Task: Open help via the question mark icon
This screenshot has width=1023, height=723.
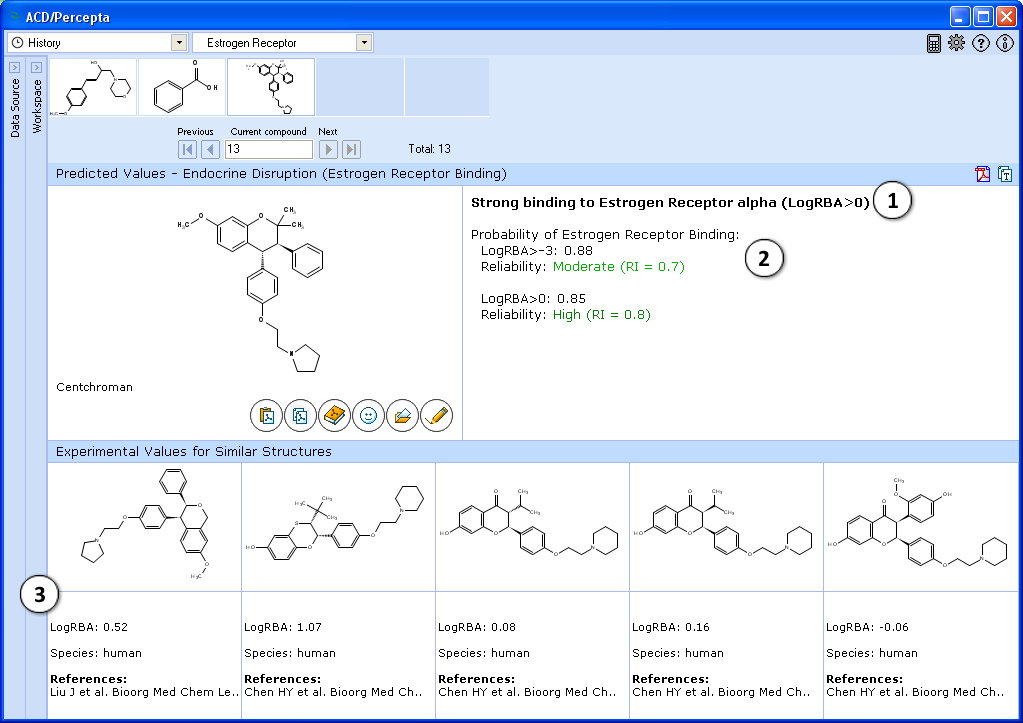Action: [981, 43]
